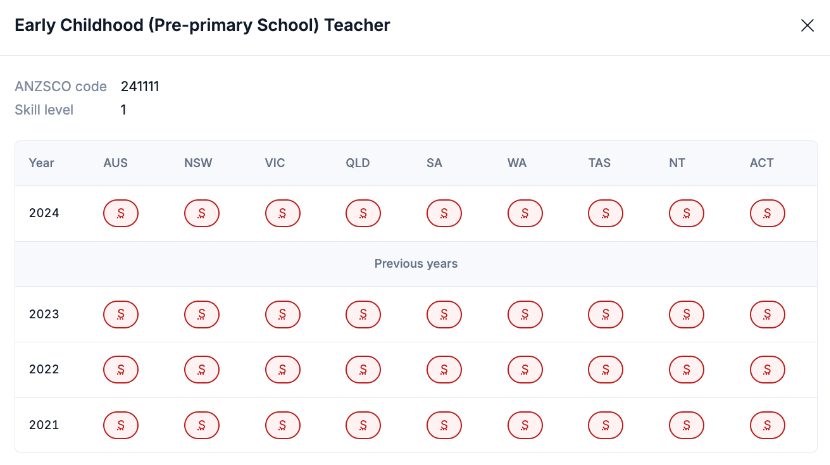Click the 2024 NSW shortage status icon

202,213
